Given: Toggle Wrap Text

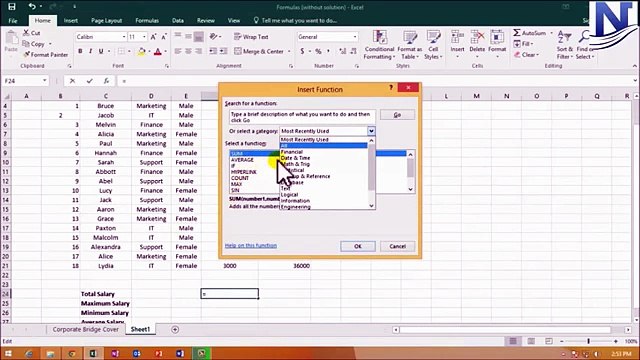Looking at the screenshot, I should click(x=251, y=37).
